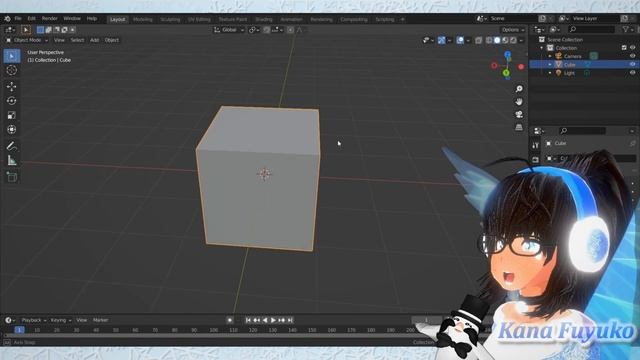Enable rendered viewport shading

tap(513, 40)
